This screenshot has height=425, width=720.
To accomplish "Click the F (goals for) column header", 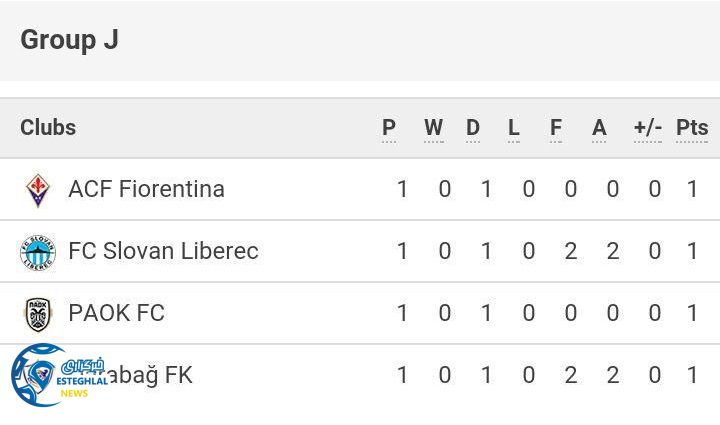I will click(x=556, y=128).
